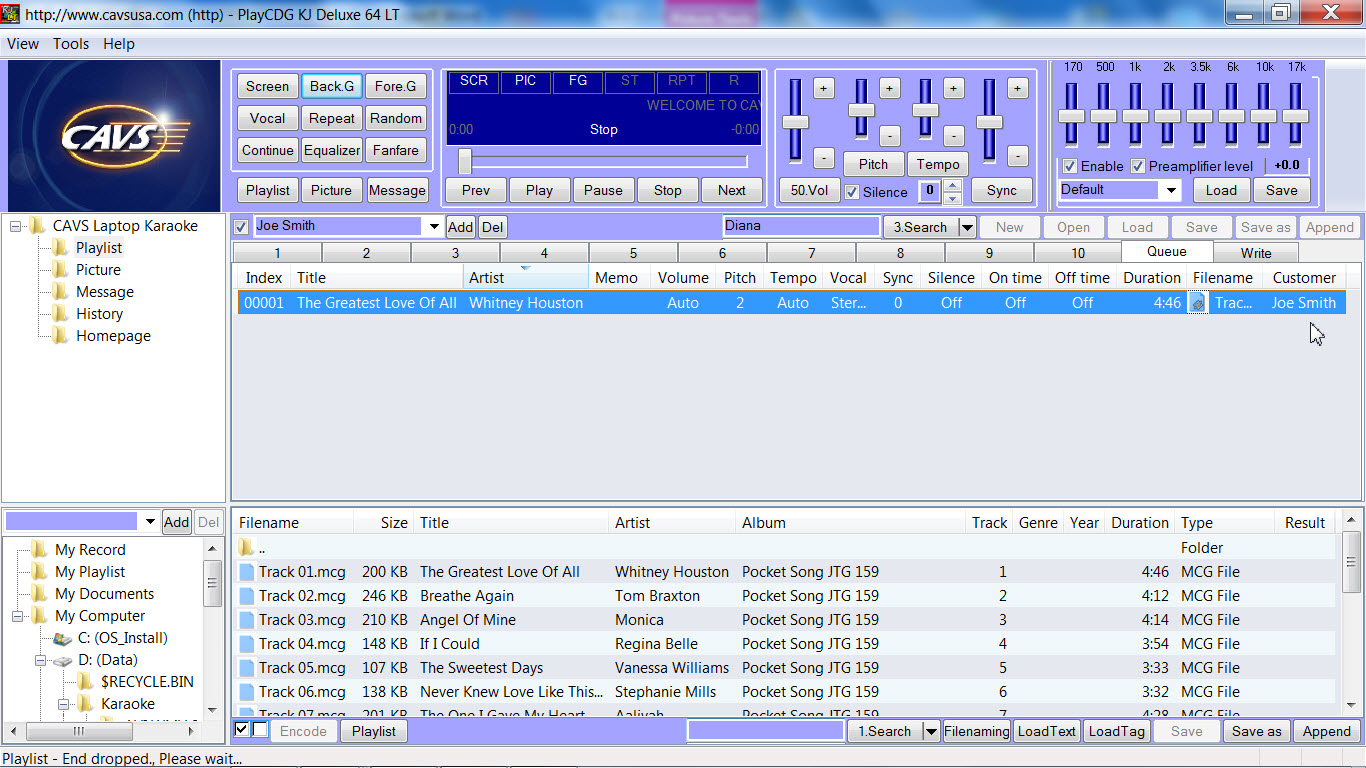
Task: Open the Joe Smith customer dropdown
Action: [x=434, y=227]
